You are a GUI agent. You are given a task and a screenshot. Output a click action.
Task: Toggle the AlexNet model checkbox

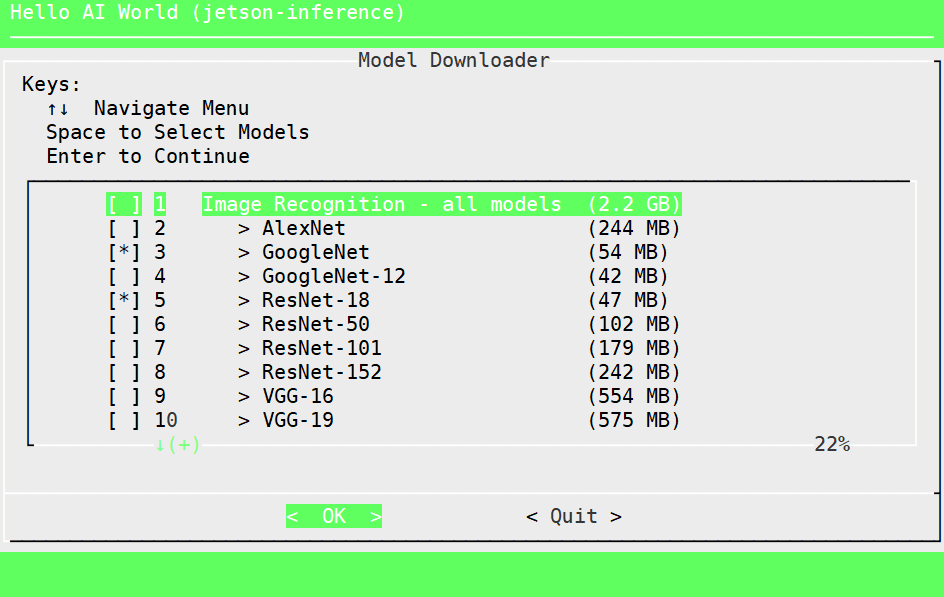click(x=124, y=228)
